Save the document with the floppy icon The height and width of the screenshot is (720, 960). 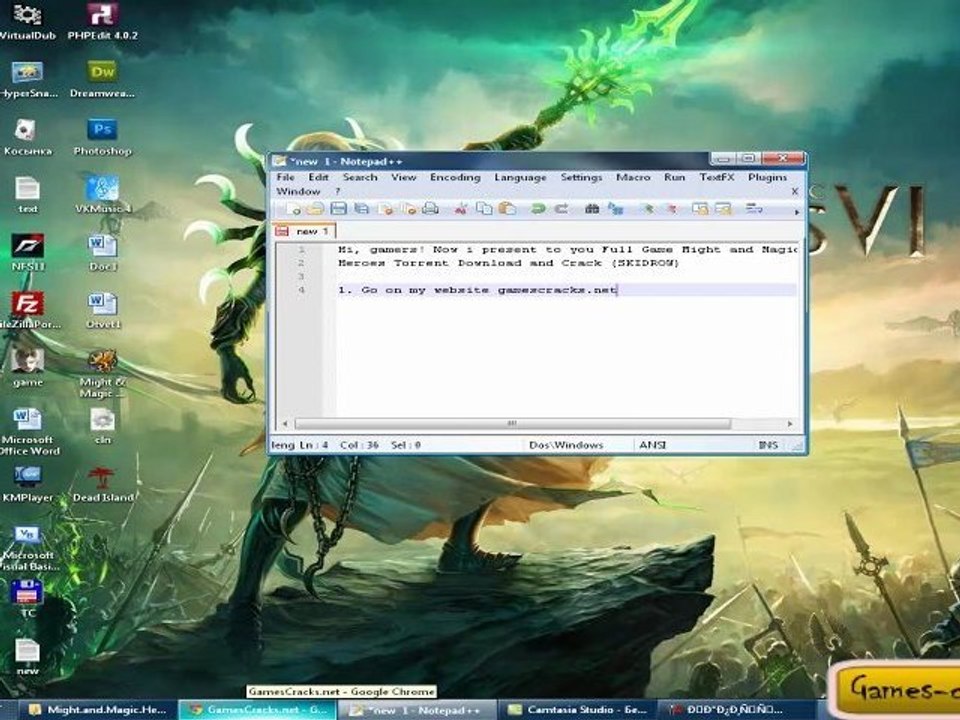339,209
